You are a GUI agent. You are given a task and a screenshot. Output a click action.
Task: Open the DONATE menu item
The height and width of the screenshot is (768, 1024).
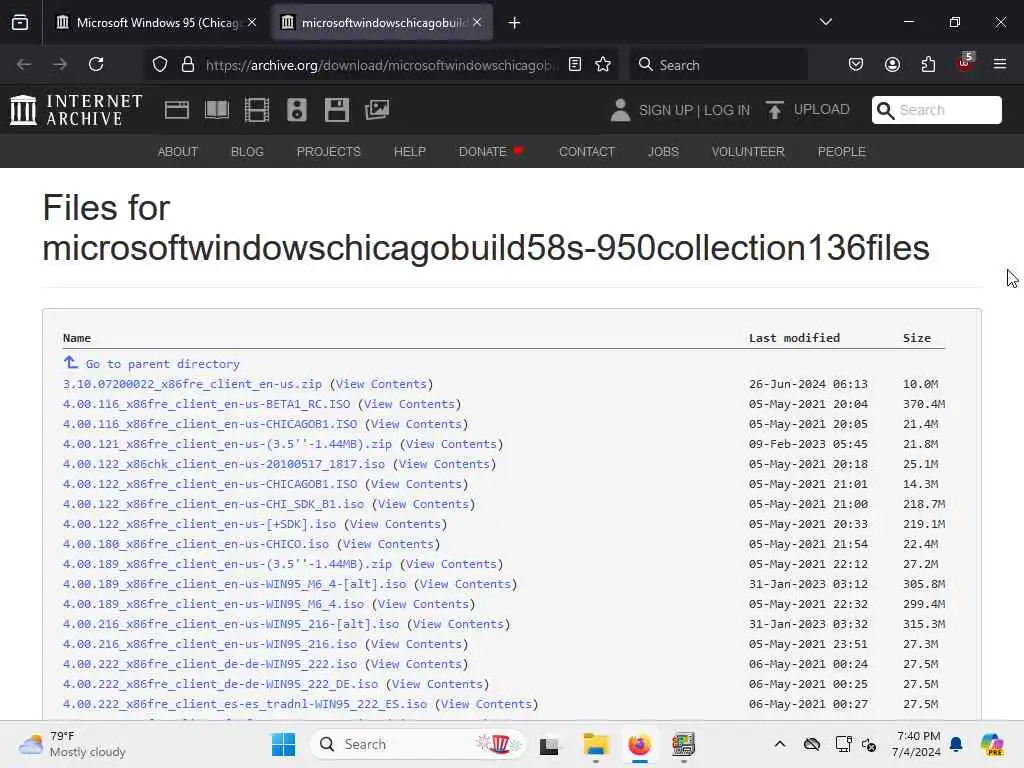491,152
